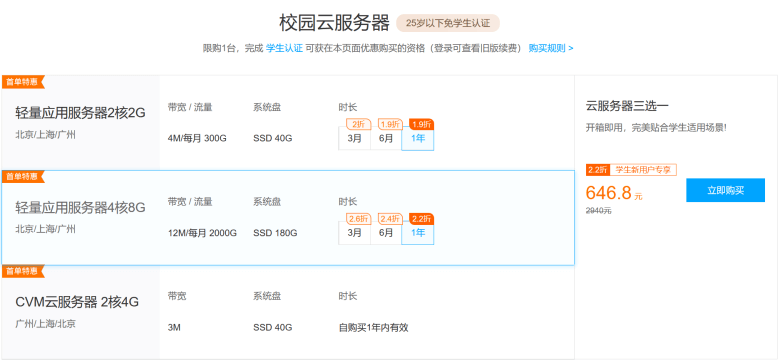The width and height of the screenshot is (780, 363).
Task: Click the 3M bandwidth value for CVM
Action: (x=174, y=327)
